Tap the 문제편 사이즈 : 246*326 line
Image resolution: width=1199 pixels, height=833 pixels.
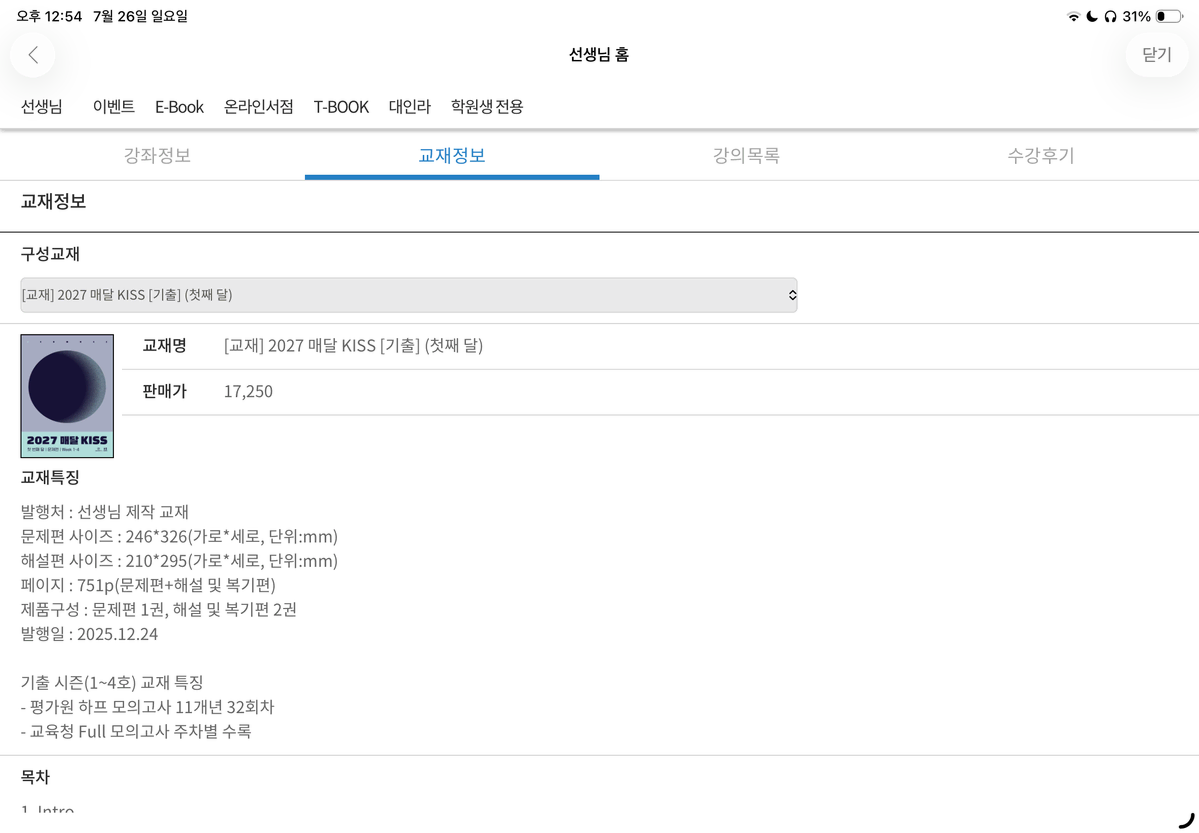[179, 536]
